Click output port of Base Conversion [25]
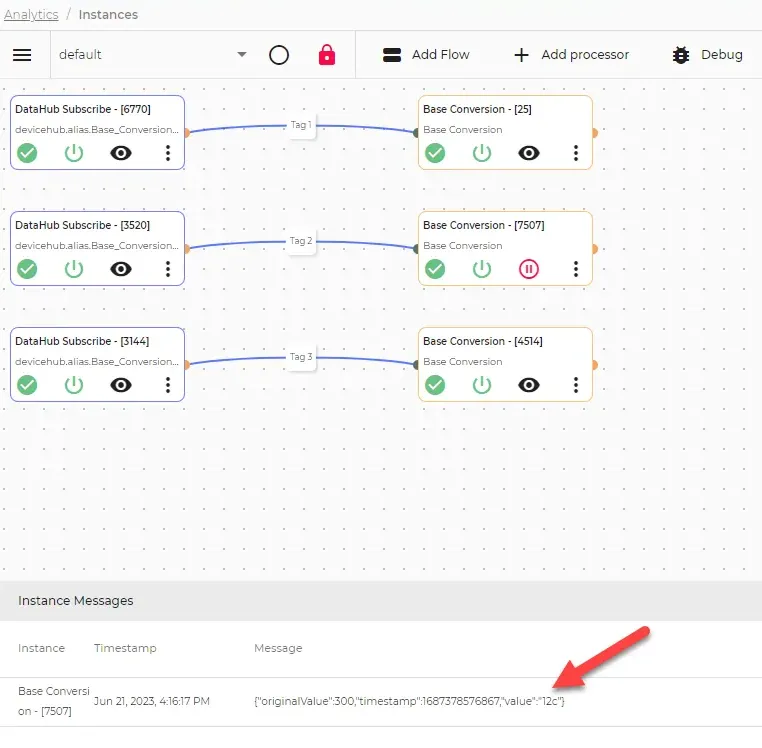 594,133
